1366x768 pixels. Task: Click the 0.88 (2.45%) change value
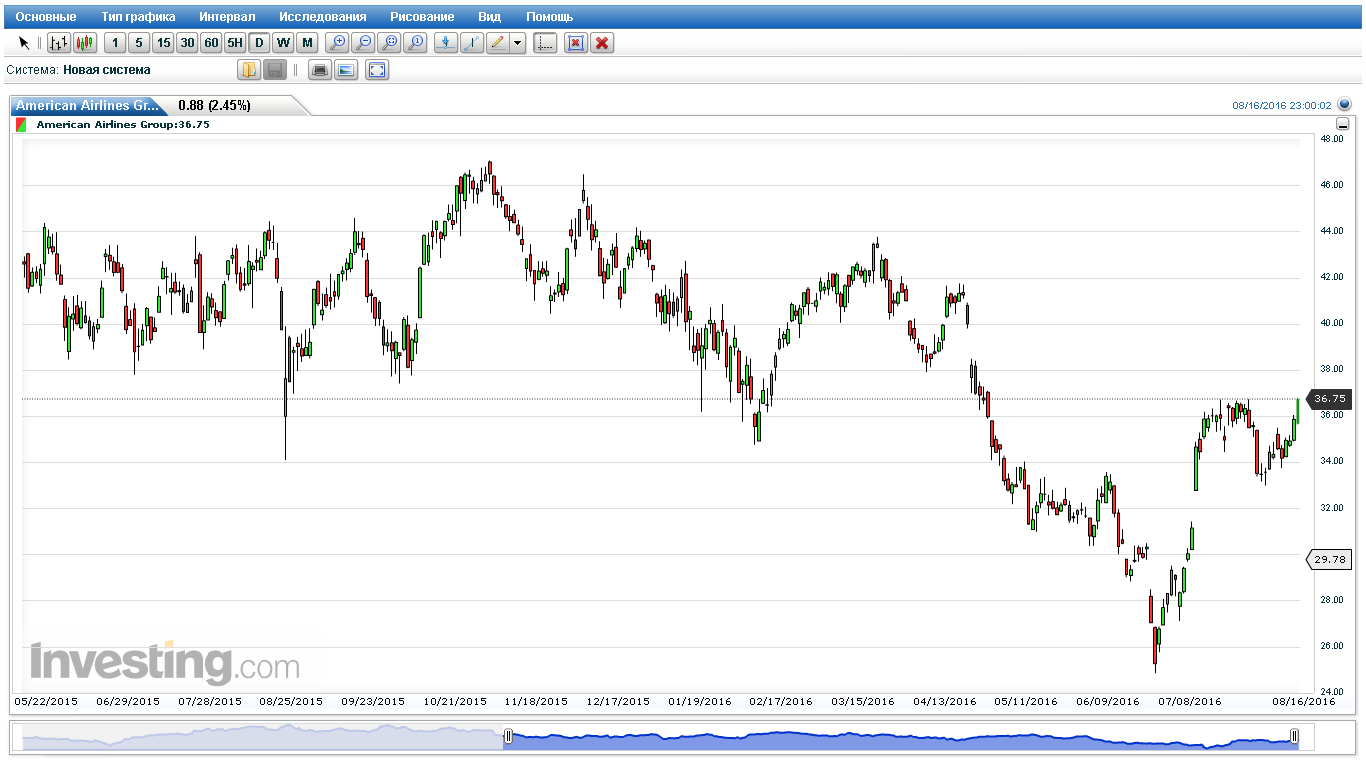coord(214,105)
